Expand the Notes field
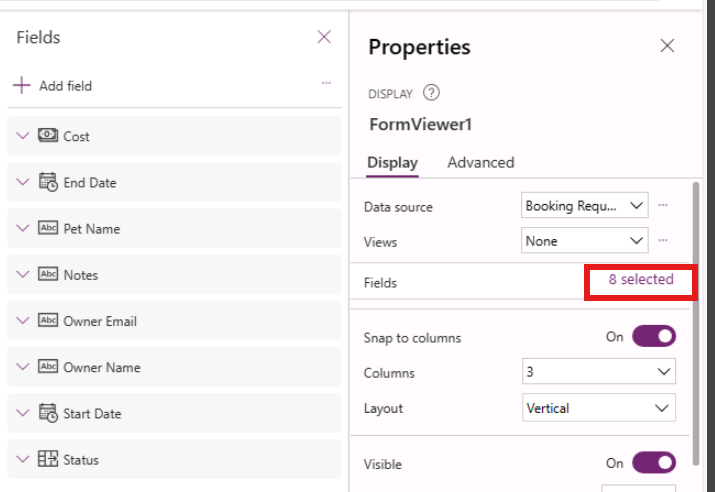The height and width of the screenshot is (492, 715). (23, 275)
